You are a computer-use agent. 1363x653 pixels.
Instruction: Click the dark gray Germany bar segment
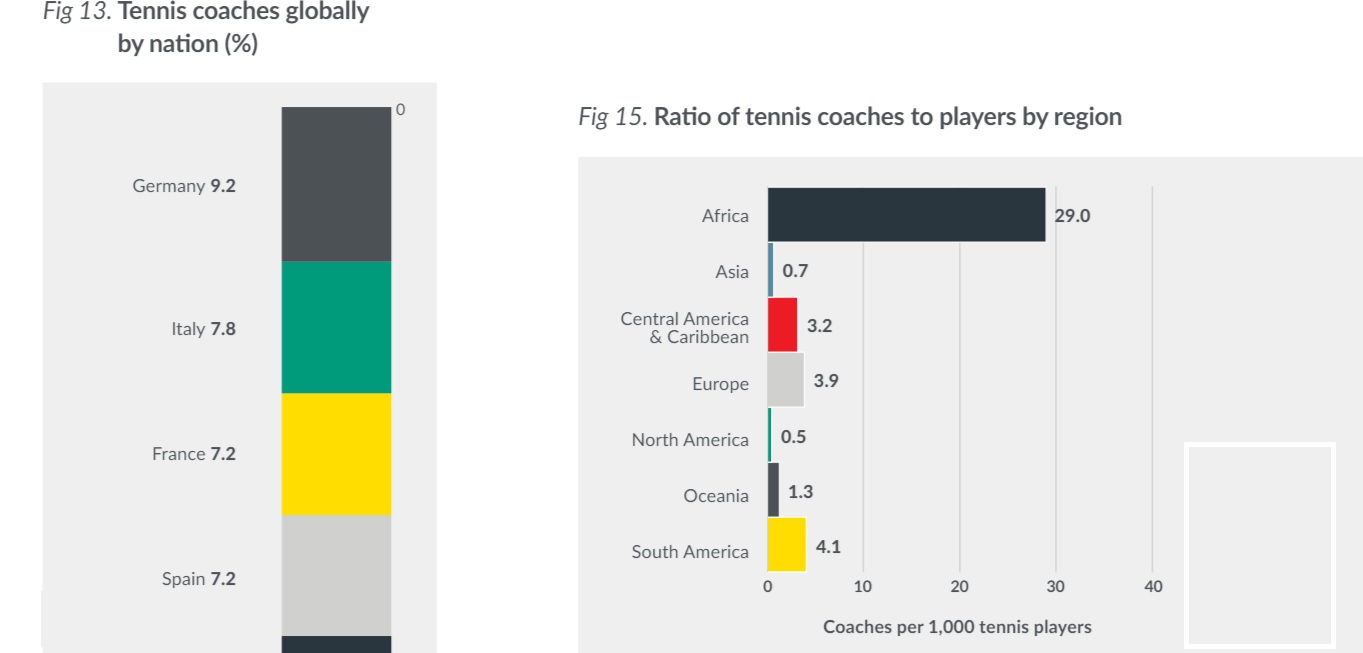tap(336, 184)
